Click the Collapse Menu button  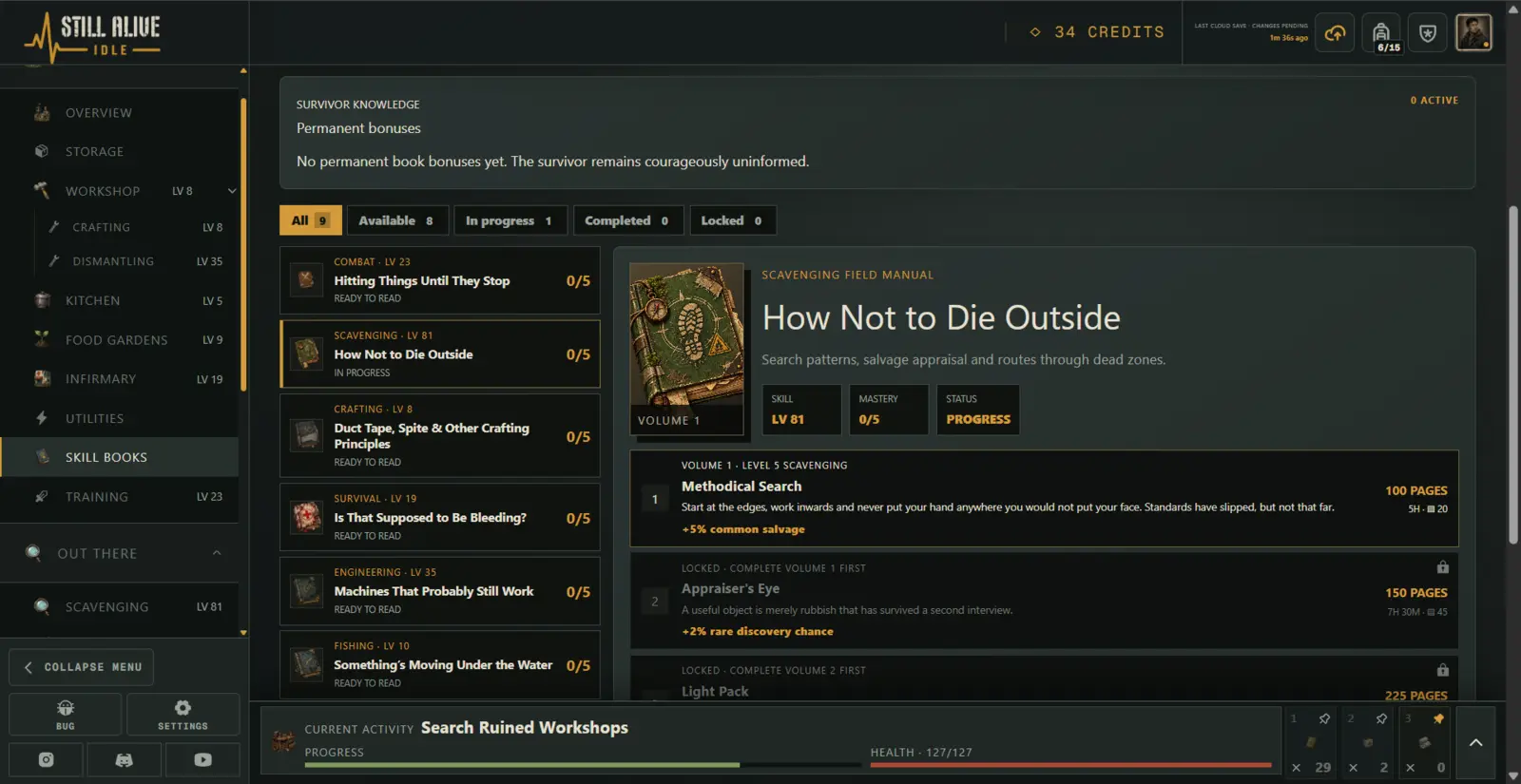tap(81, 667)
